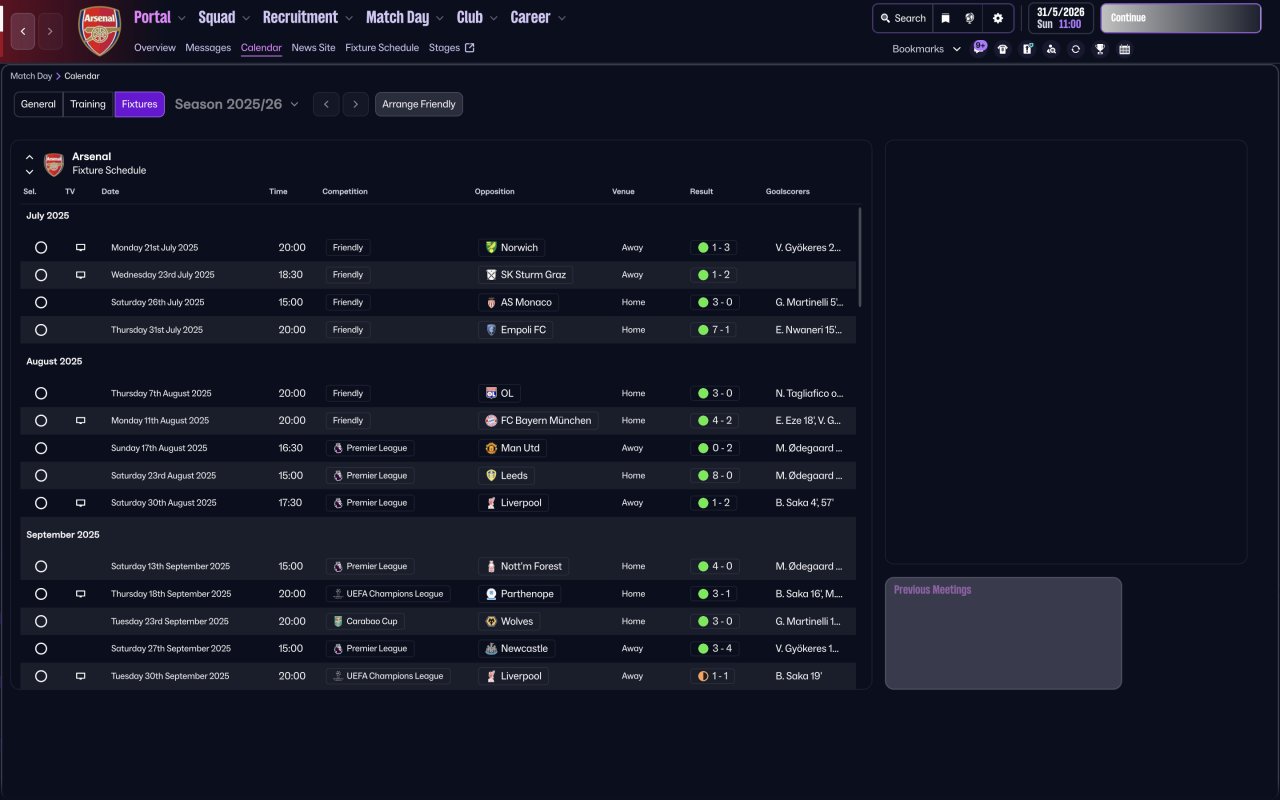Click the fixture list vertical scrollbar

(860, 257)
